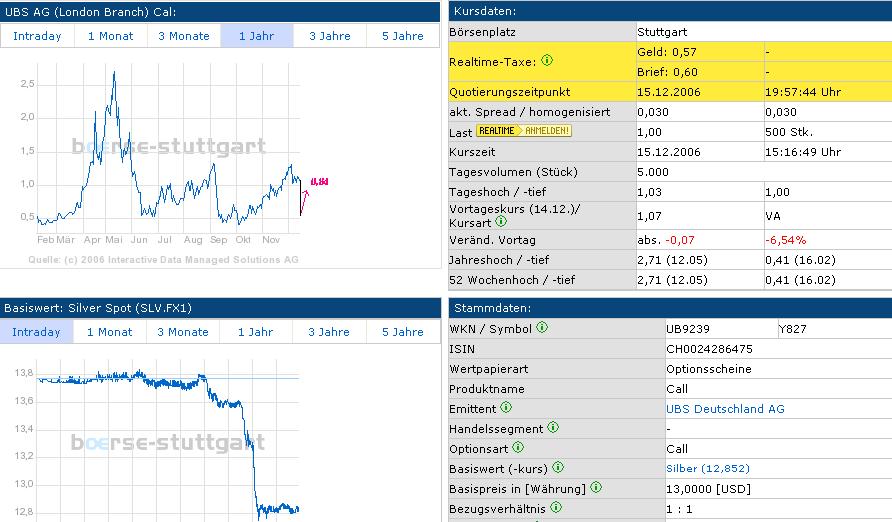Click the Tageshoch value 1,03

click(650, 192)
